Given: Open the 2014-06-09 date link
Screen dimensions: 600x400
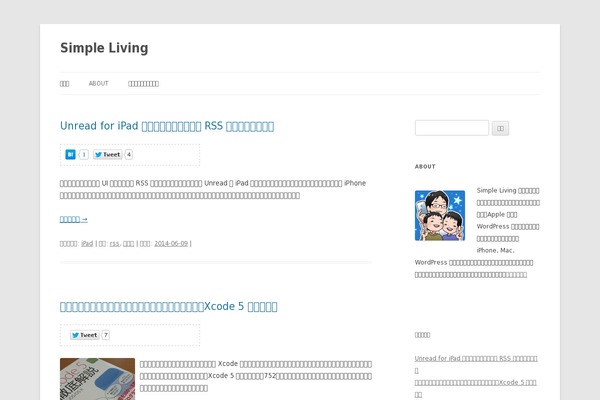Looking at the screenshot, I should (171, 243).
